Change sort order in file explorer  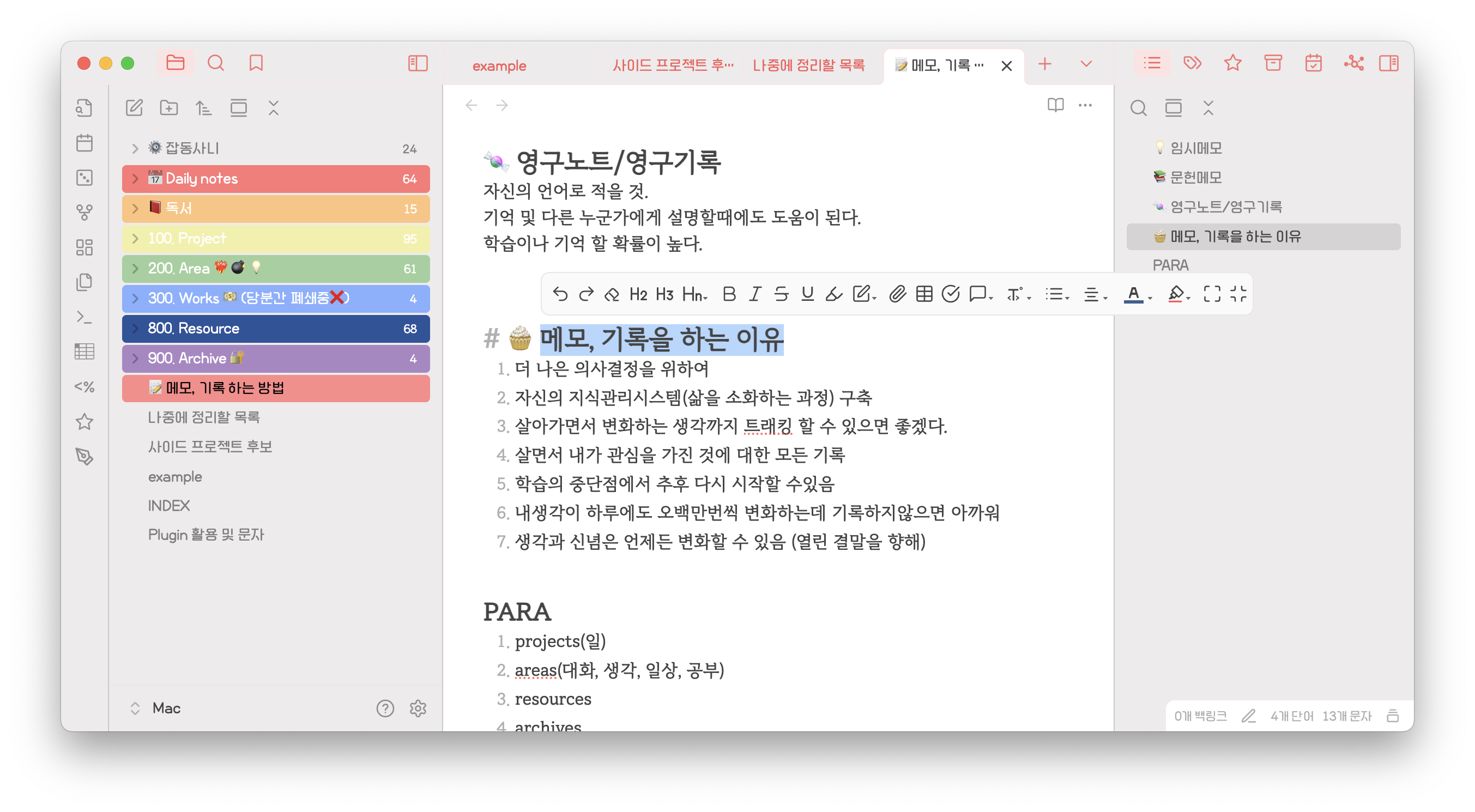click(203, 108)
